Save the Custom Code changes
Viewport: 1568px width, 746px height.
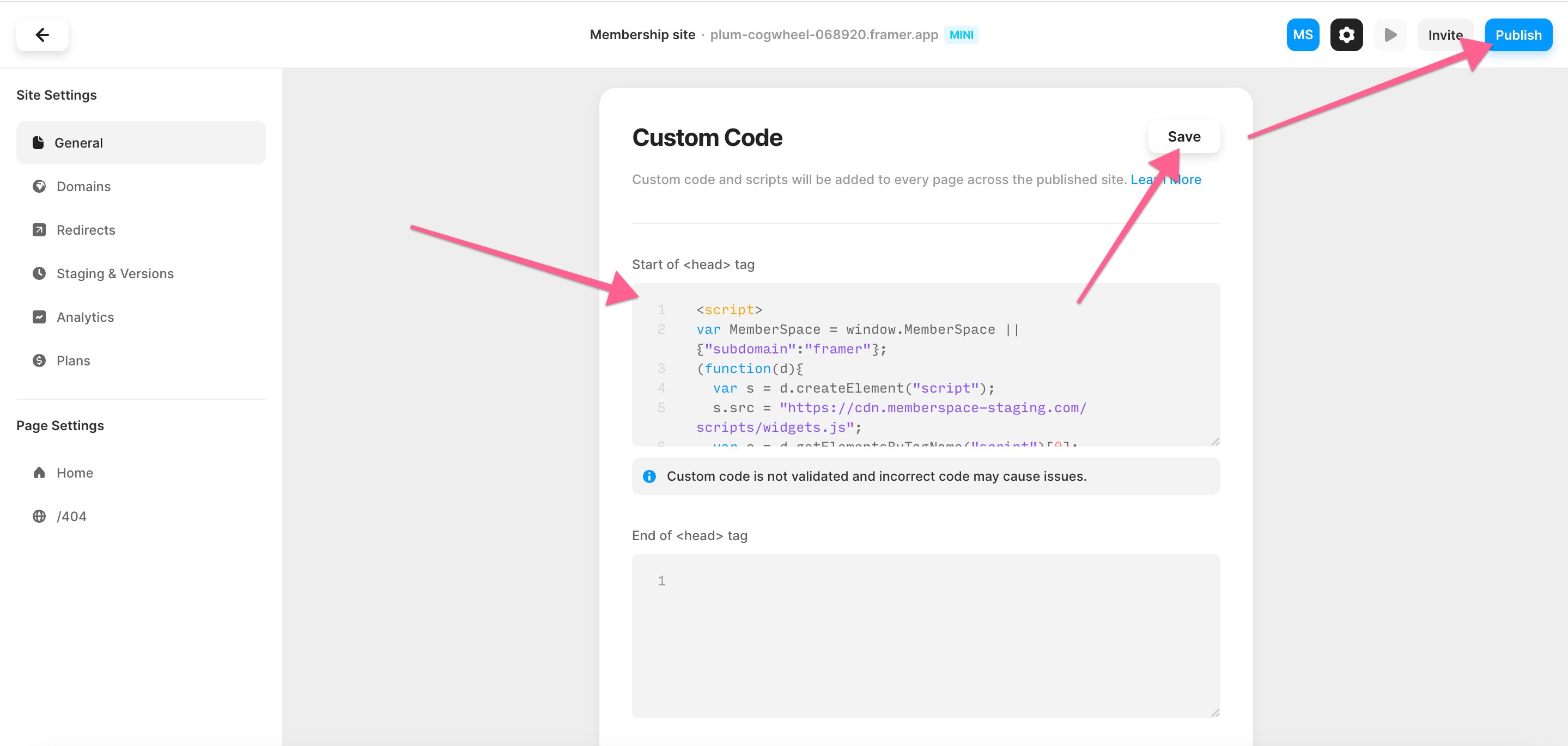click(1183, 136)
